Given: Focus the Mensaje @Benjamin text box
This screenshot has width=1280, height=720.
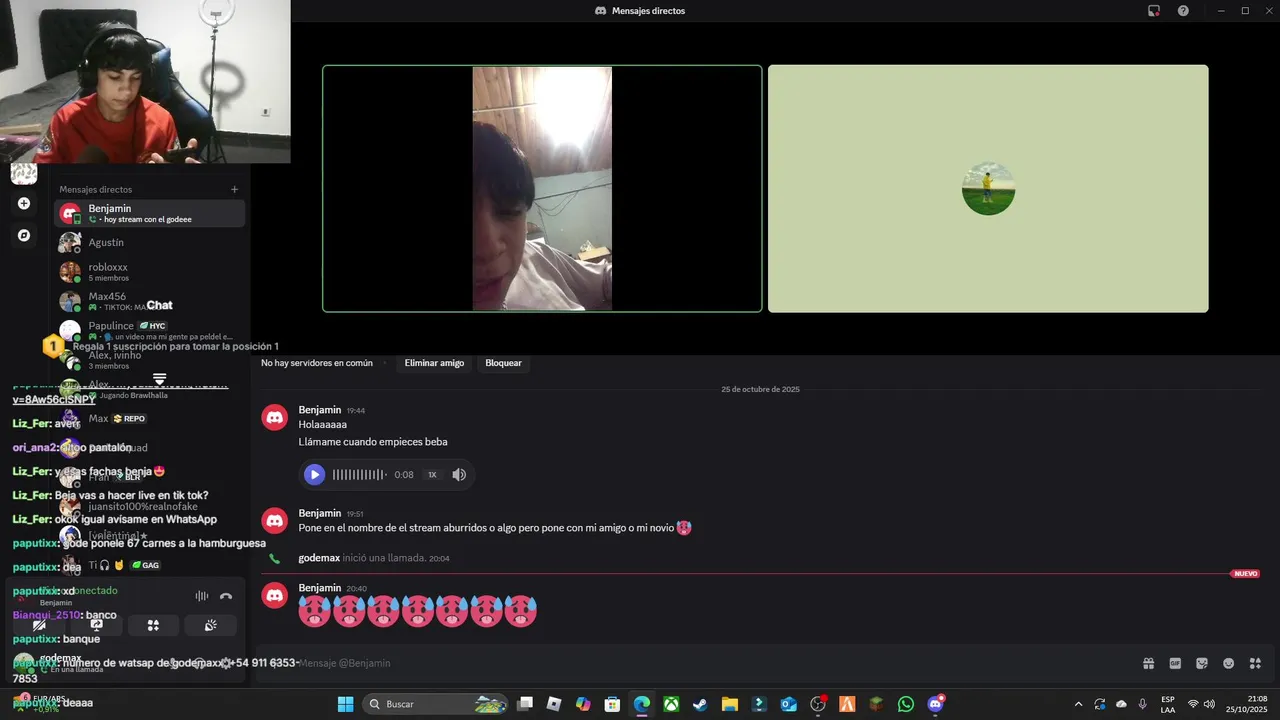Looking at the screenshot, I should 700,663.
